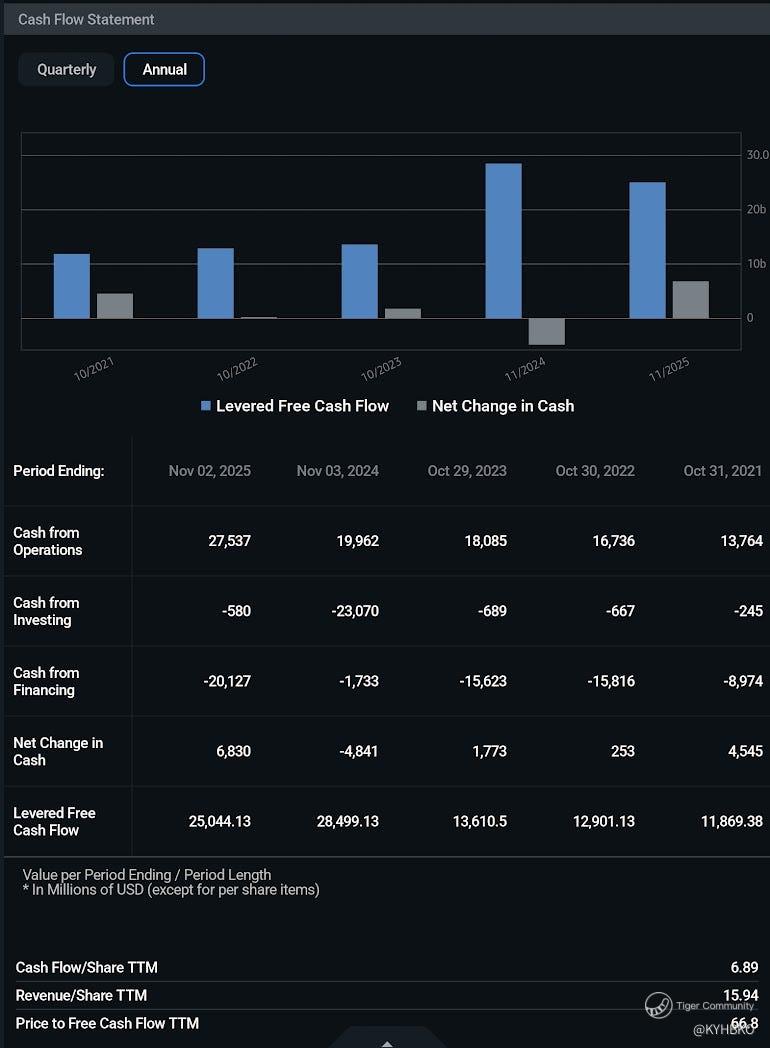Click the Oct 31, 2021 column header
The height and width of the screenshot is (1048, 770).
click(x=723, y=471)
